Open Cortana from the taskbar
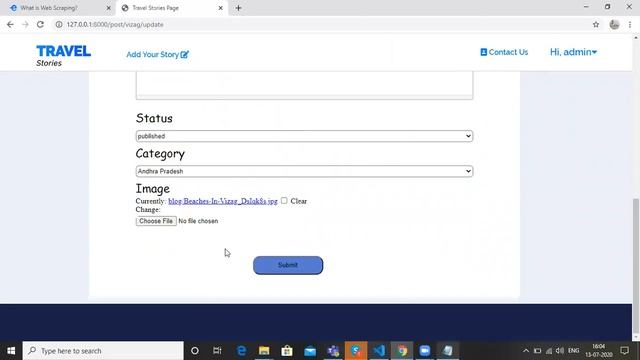This screenshot has width=640, height=360. tap(195, 351)
